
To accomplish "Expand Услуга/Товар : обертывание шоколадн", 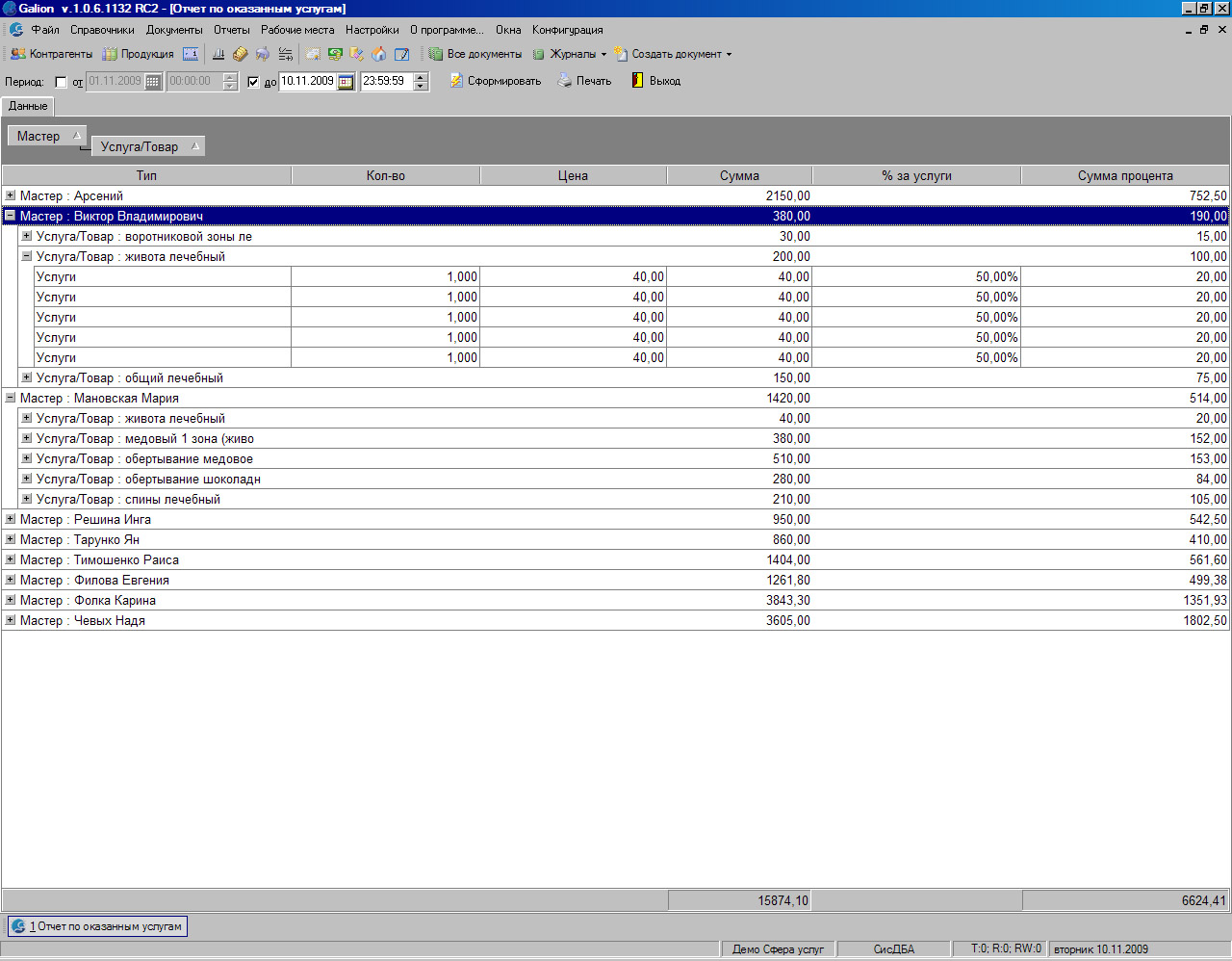I will pos(27,479).
